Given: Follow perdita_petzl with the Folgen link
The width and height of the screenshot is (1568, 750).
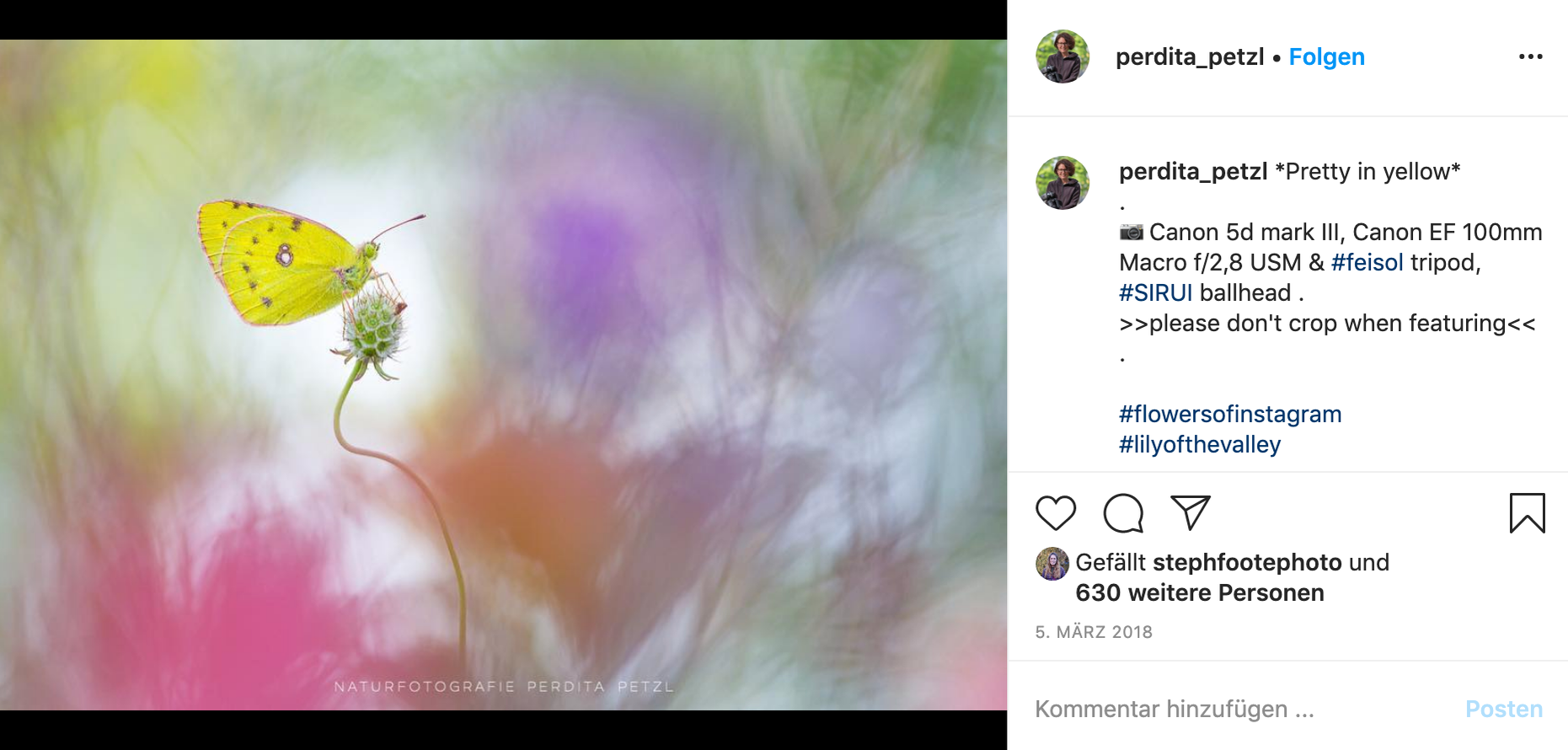Looking at the screenshot, I should click(1326, 56).
